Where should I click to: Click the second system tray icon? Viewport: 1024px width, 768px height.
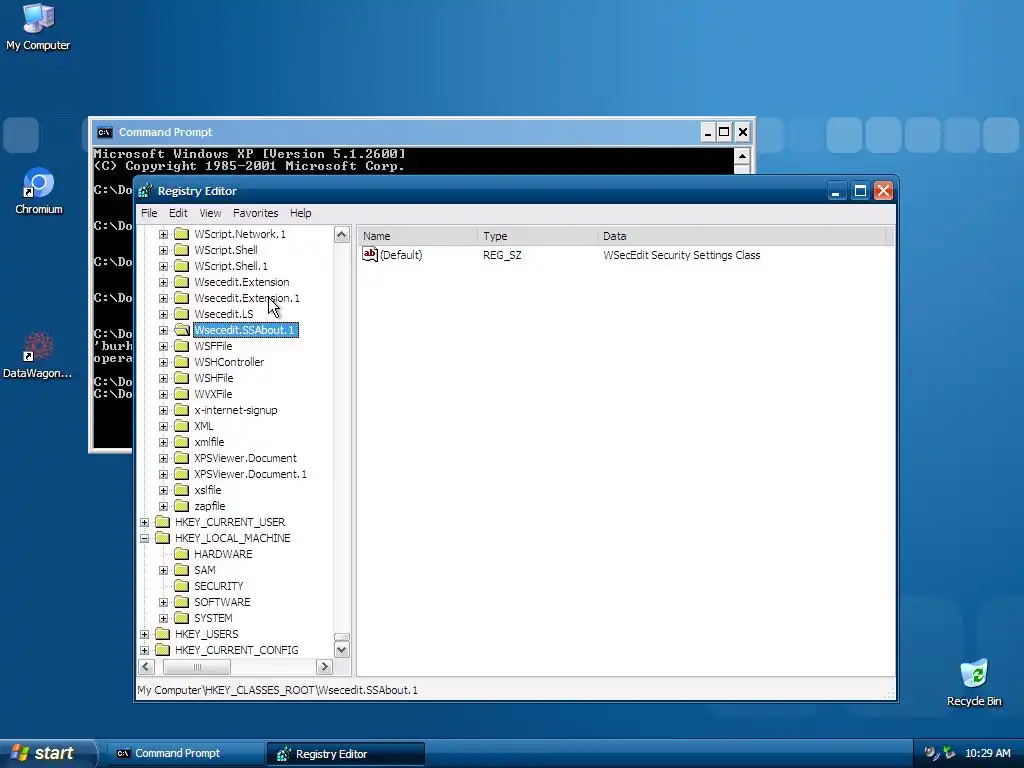pyautogui.click(x=949, y=753)
